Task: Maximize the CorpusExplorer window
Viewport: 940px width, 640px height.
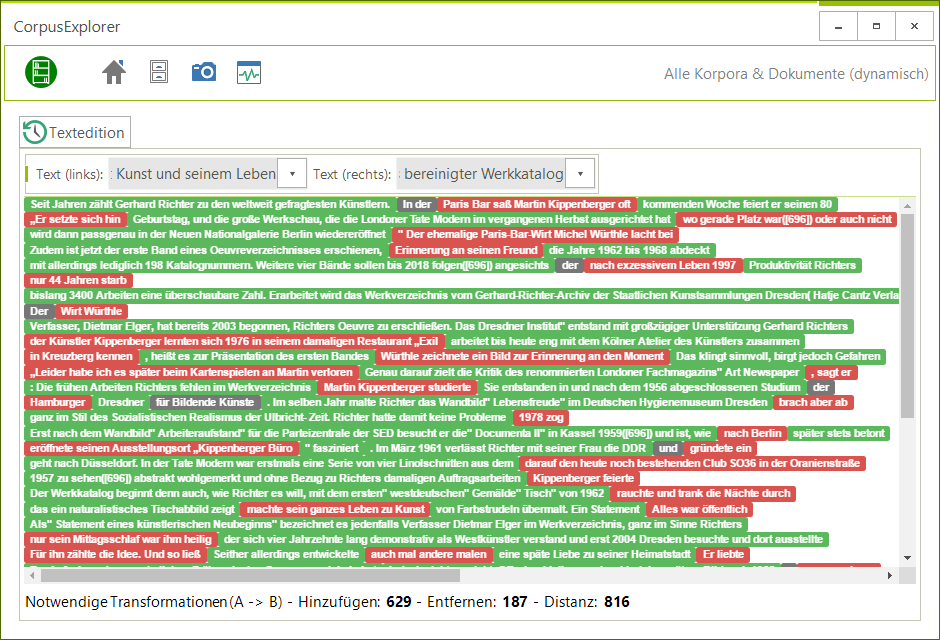Action: 876,25
